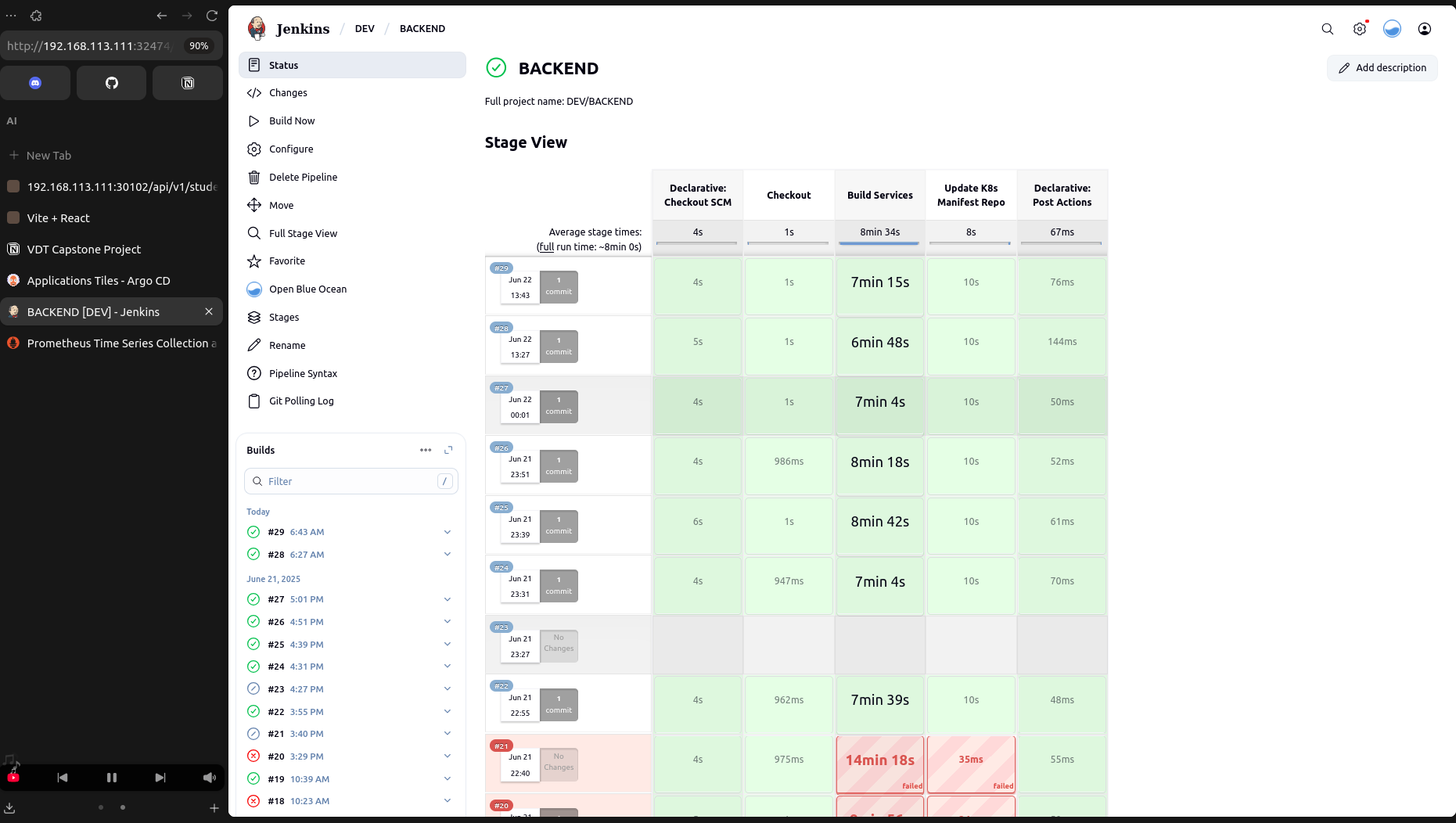Viewport: 1456px width, 823px height.
Task: Open Builds panel more options dots
Action: [x=426, y=450]
